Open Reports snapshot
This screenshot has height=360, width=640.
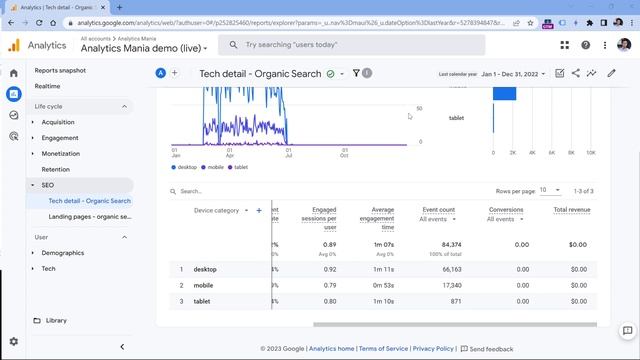click(x=60, y=70)
